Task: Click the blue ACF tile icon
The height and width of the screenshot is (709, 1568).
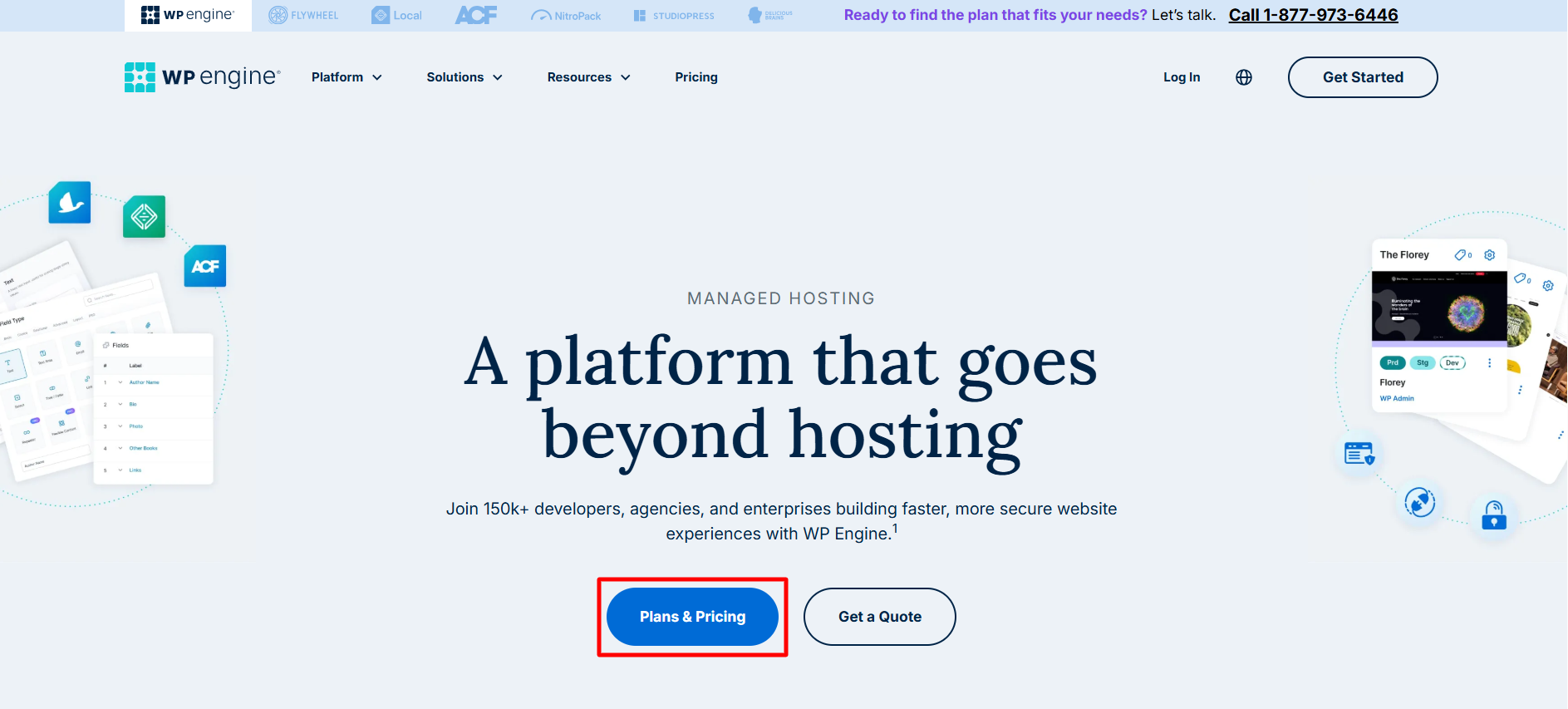Action: coord(205,266)
